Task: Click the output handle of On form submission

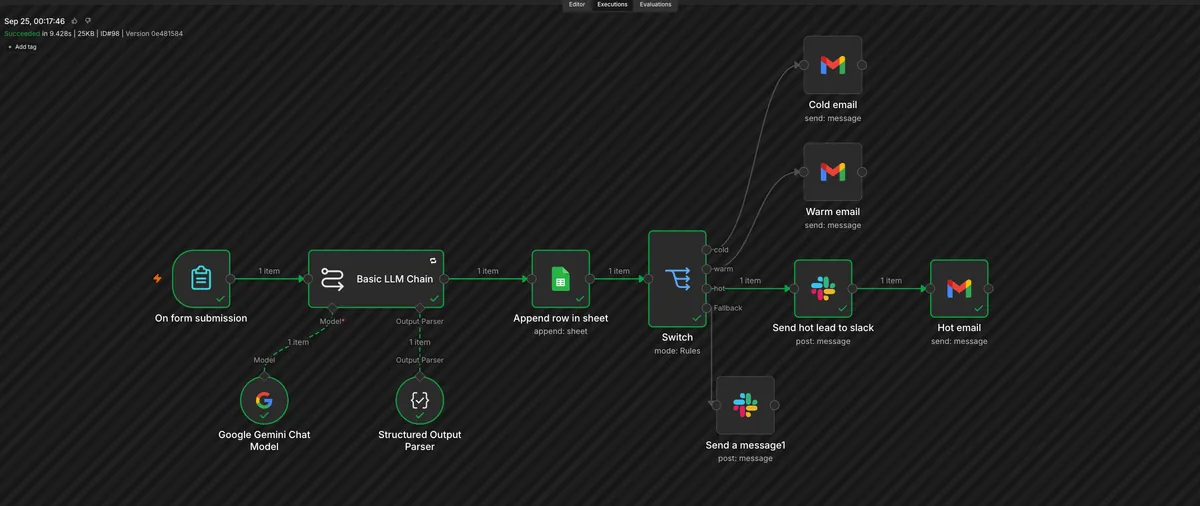Action: [230, 279]
